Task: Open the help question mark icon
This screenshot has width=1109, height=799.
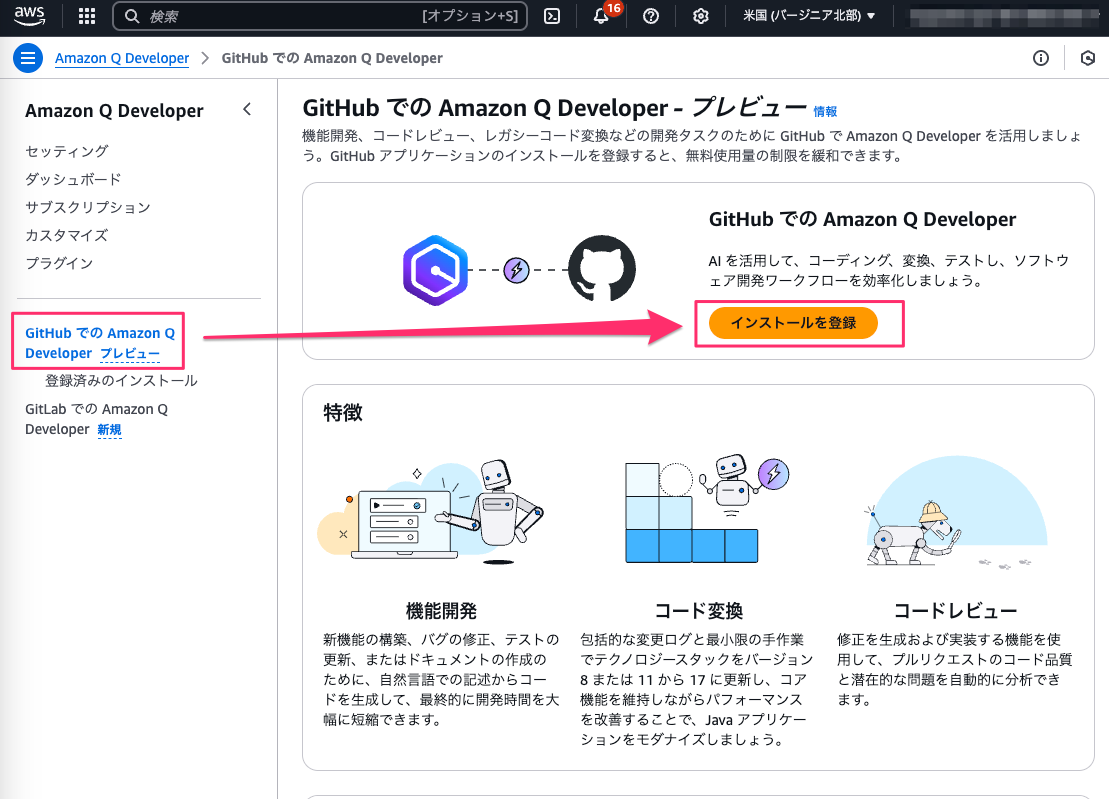Action: (651, 16)
